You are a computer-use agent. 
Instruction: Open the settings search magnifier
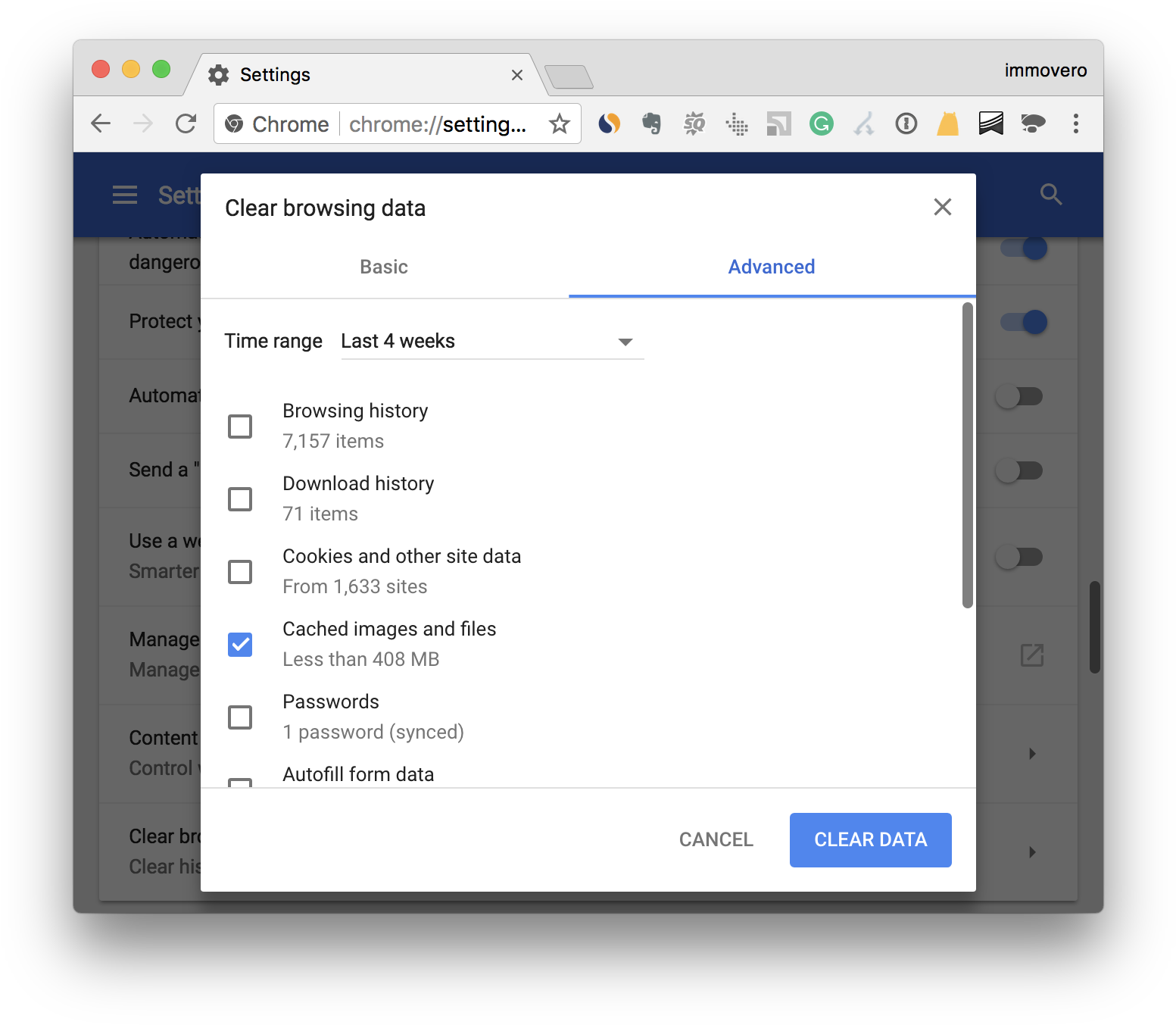(1051, 195)
